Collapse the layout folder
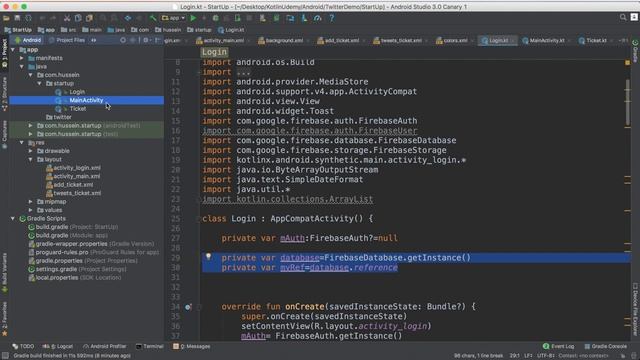The width and height of the screenshot is (640, 360). coord(31,160)
